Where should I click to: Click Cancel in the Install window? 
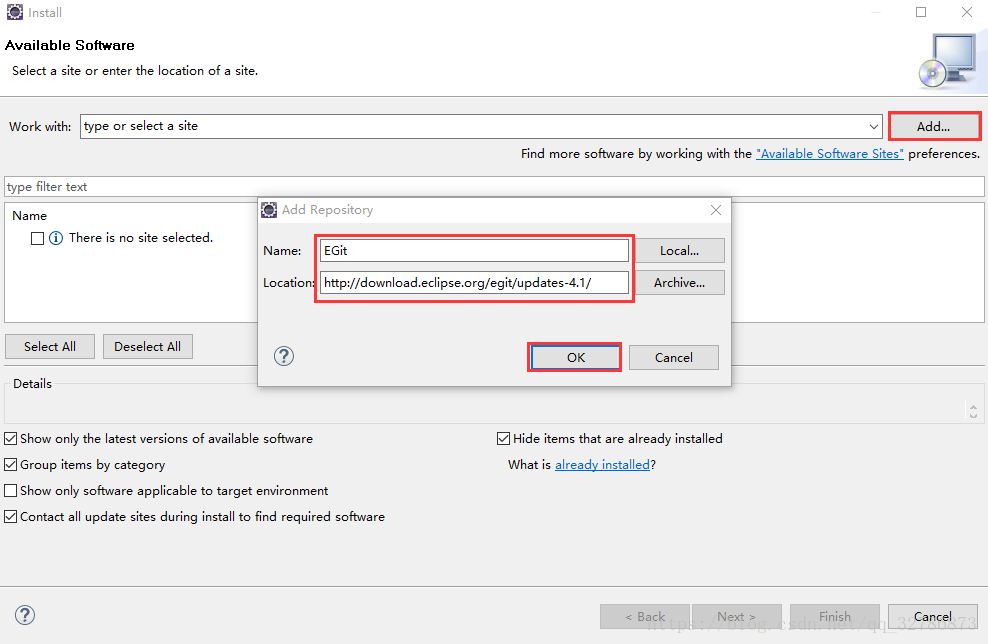coord(933,616)
